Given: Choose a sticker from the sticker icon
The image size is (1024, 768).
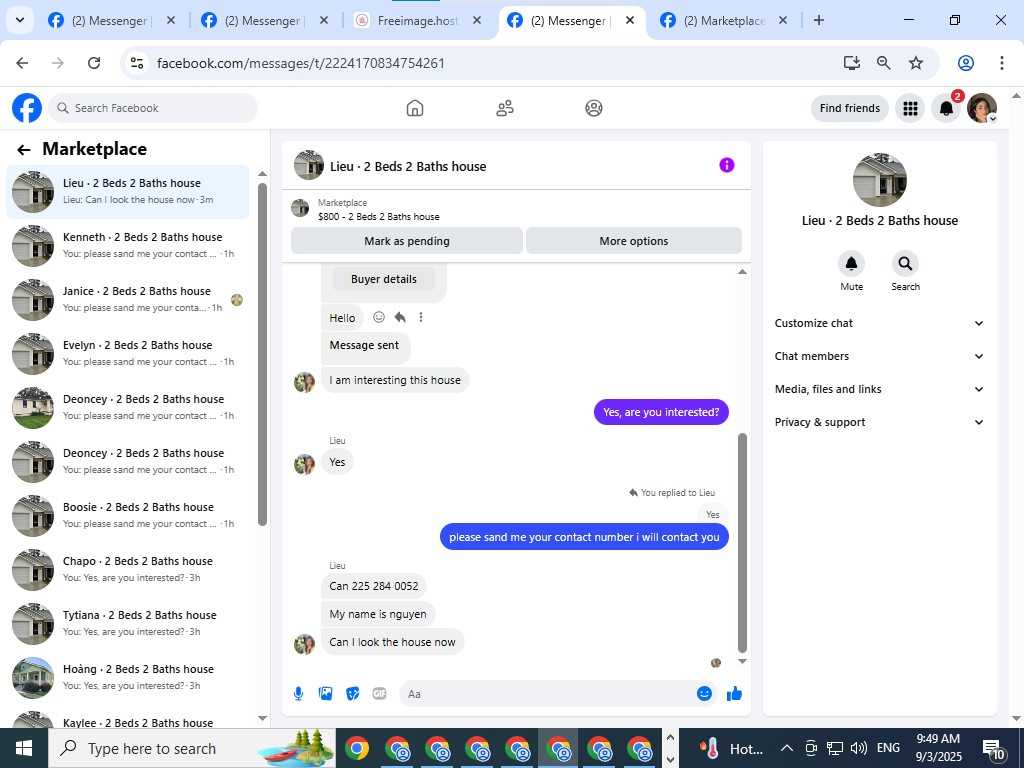Looking at the screenshot, I should [353, 694].
